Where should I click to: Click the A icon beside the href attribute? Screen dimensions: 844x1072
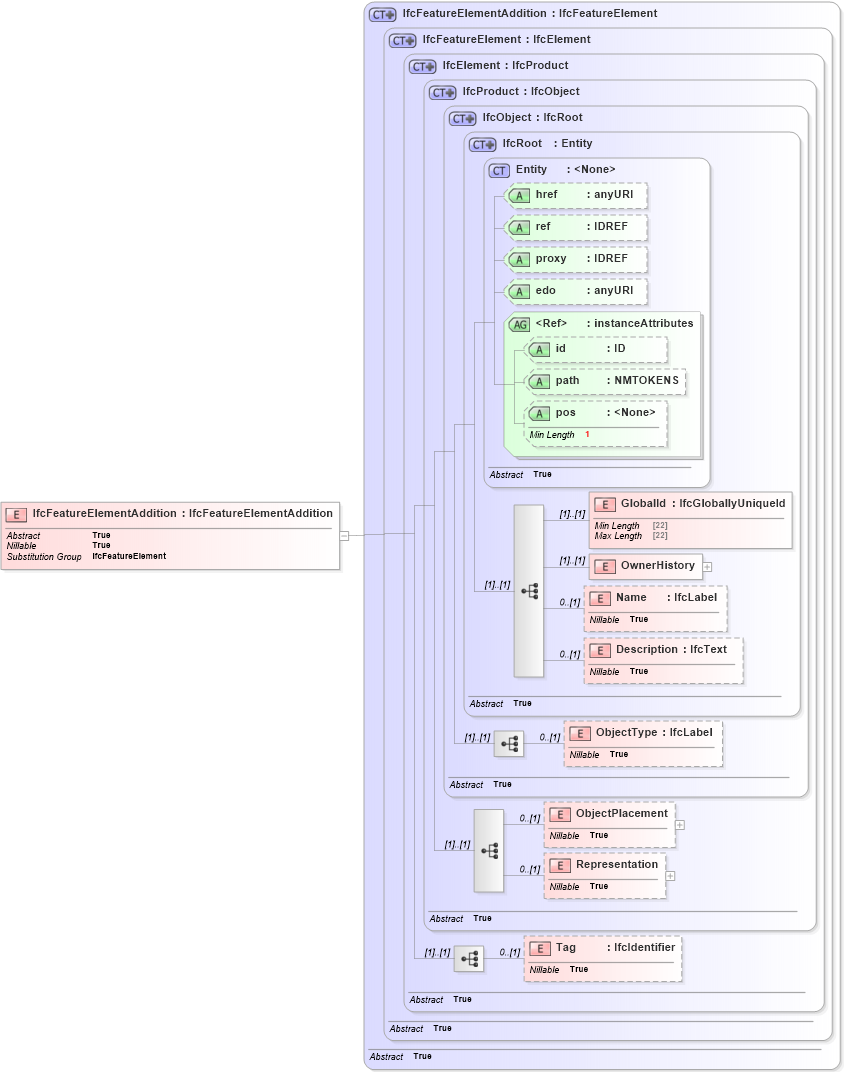[x=519, y=195]
